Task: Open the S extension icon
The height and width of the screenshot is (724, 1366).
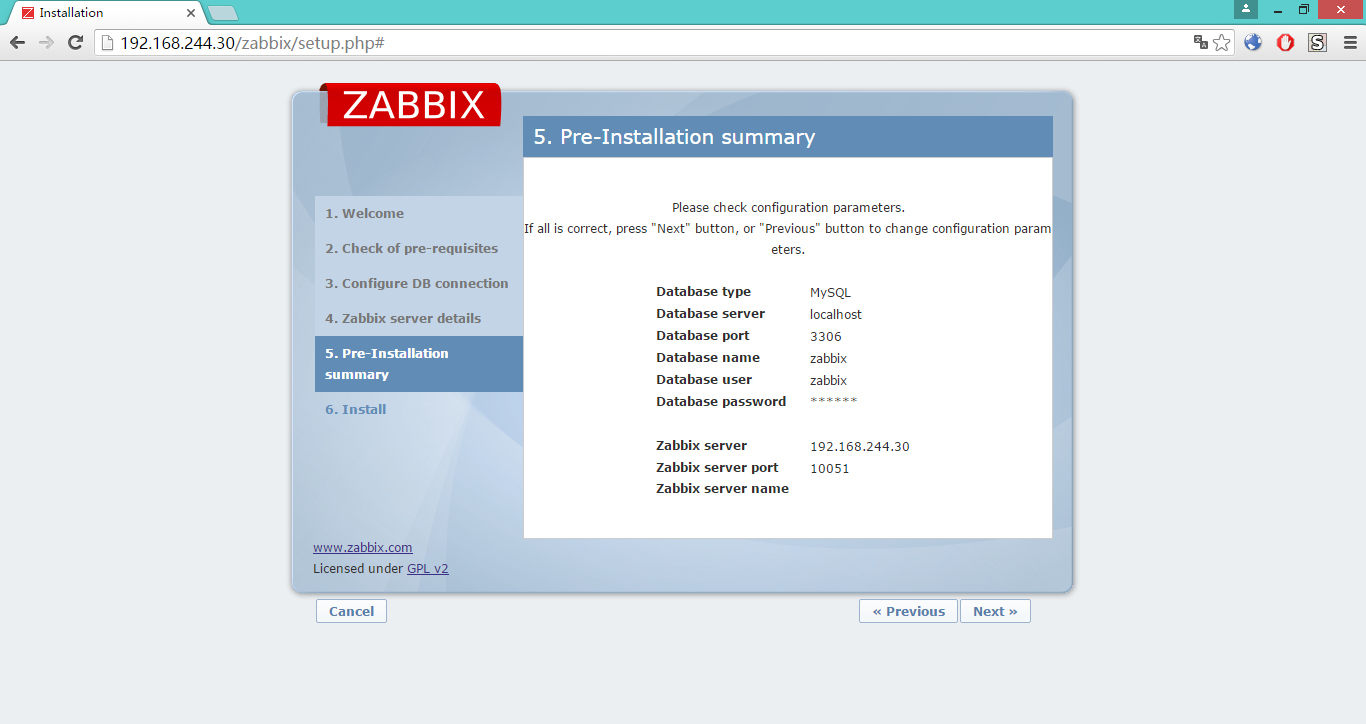Action: (1317, 42)
